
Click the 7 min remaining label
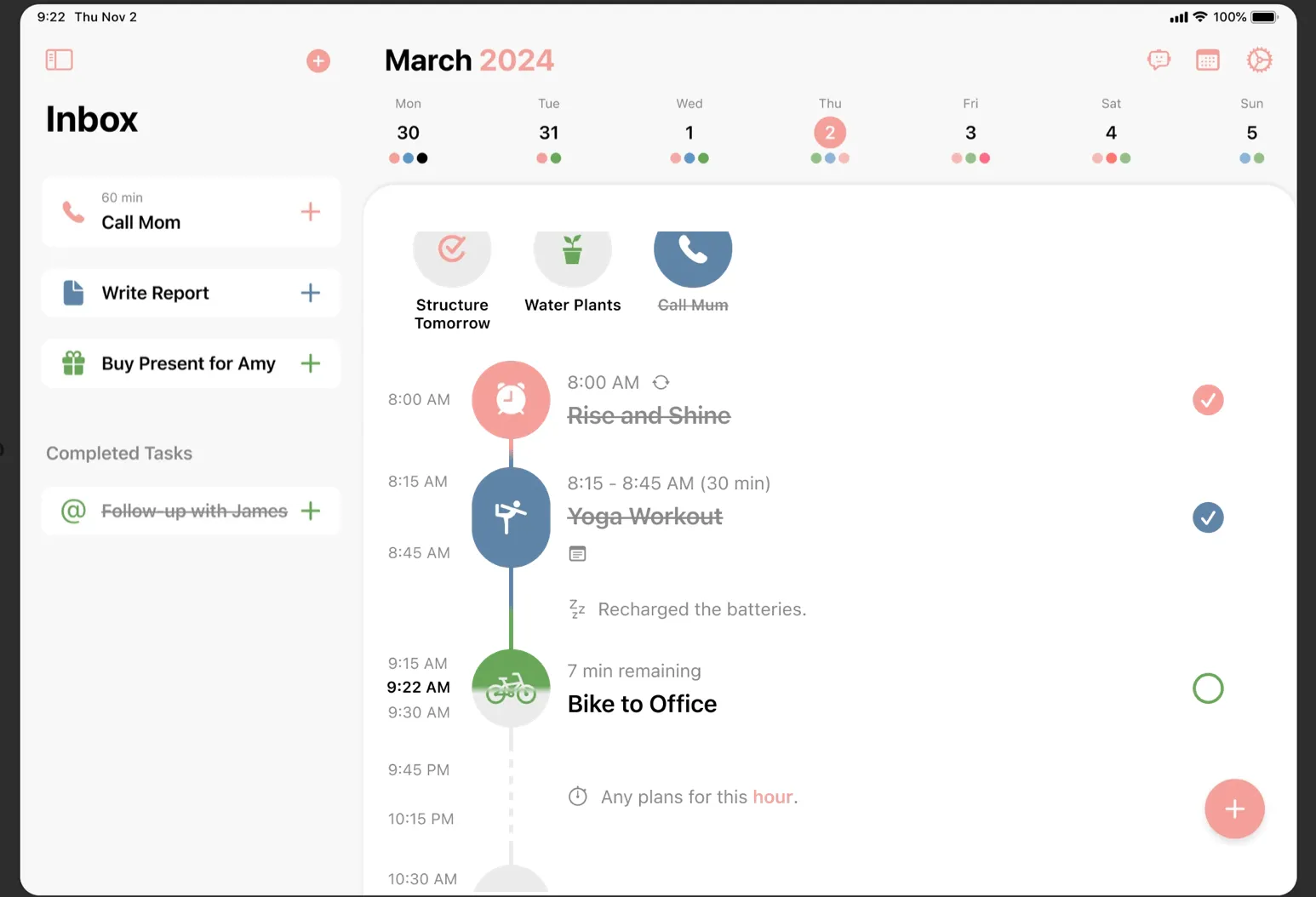(x=634, y=671)
